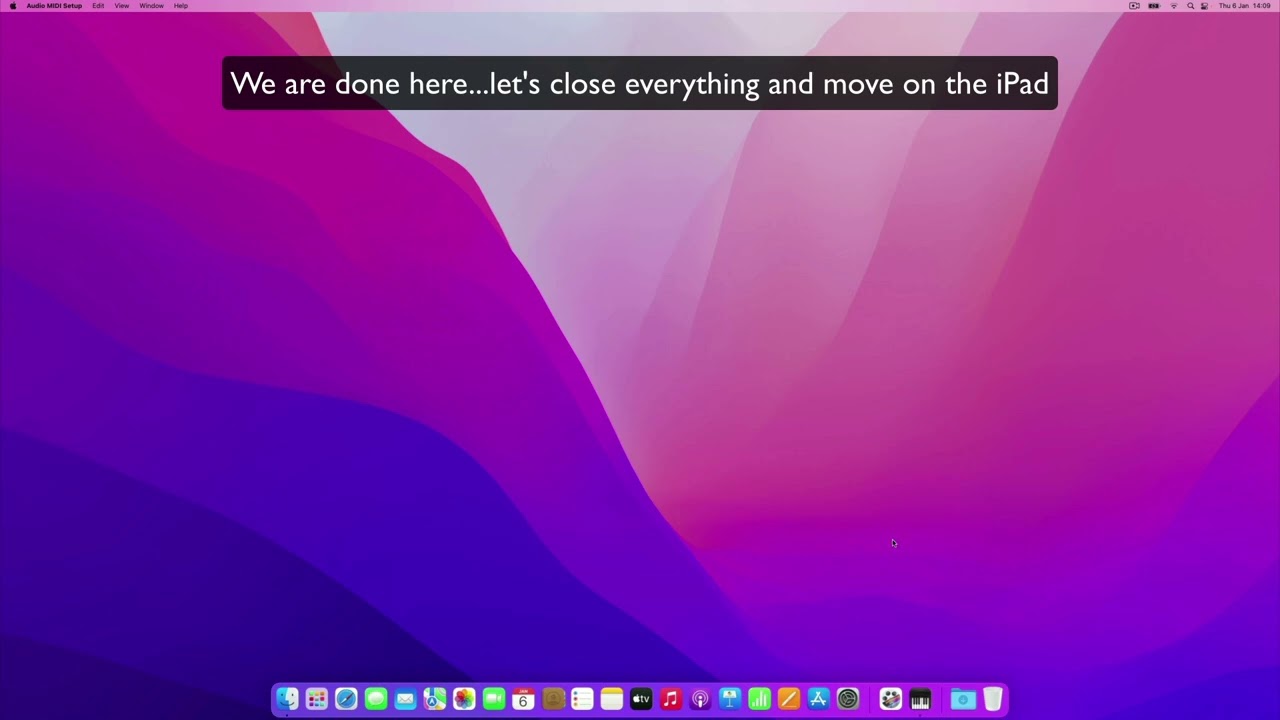Open Calendar showing date 6
This screenshot has width=1280, height=720.
[523, 699]
